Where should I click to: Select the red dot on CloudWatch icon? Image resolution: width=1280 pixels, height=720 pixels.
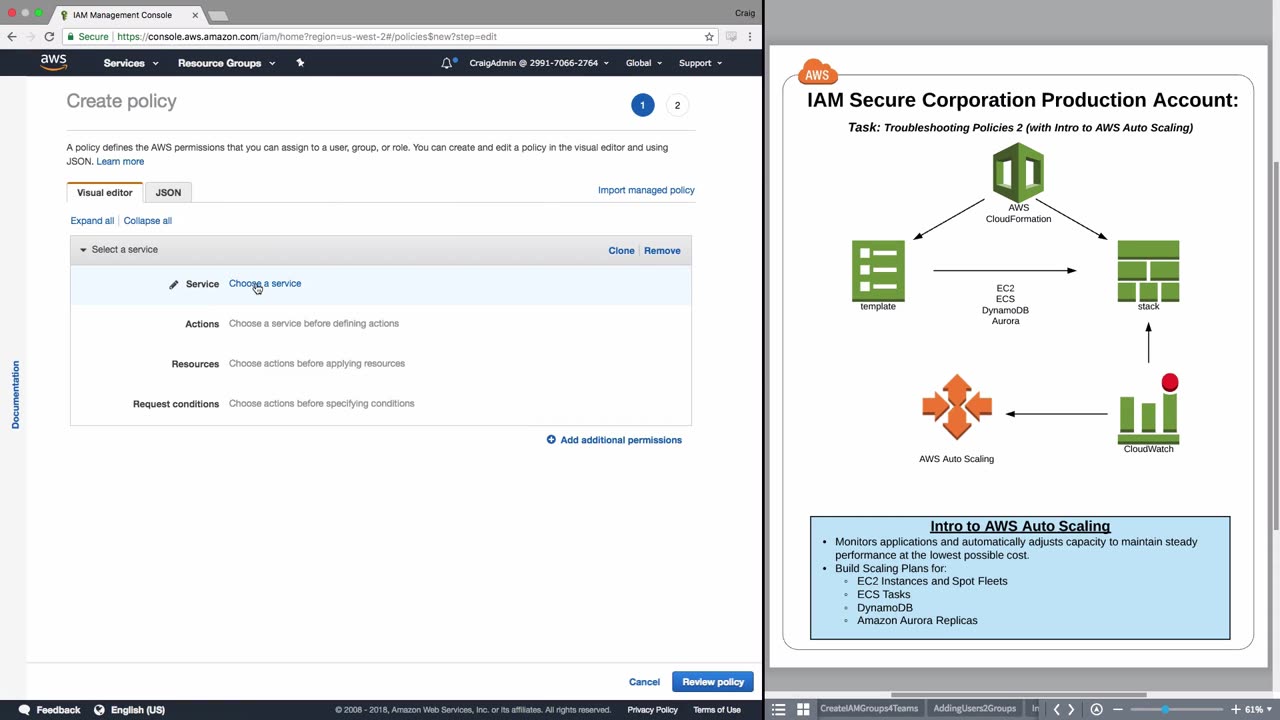[1170, 383]
